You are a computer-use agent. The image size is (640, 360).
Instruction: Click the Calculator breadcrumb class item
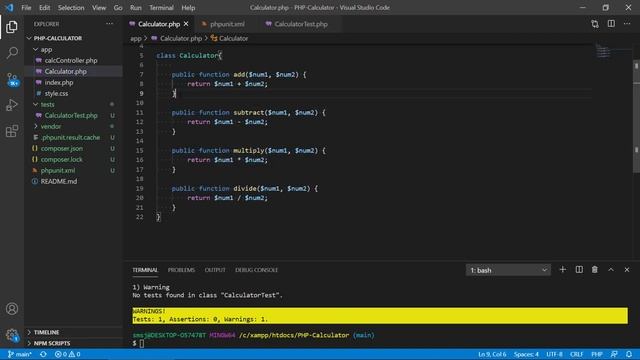point(229,38)
